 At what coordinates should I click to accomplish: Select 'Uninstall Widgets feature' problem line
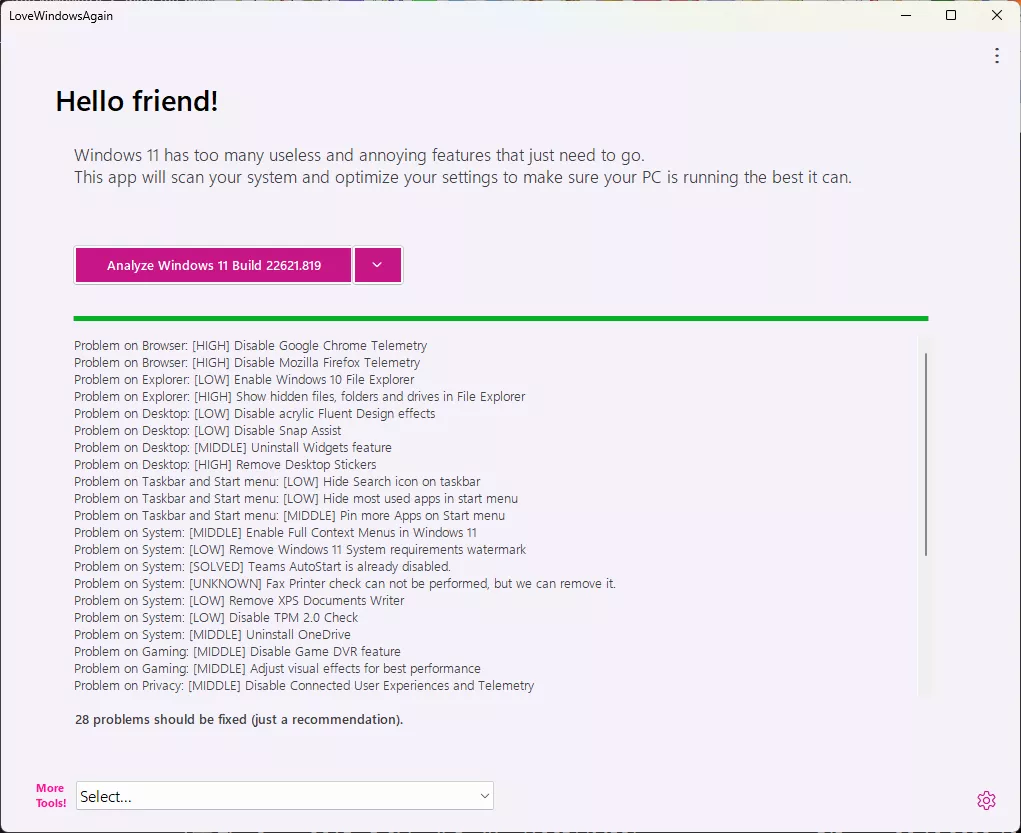pyautogui.click(x=232, y=448)
